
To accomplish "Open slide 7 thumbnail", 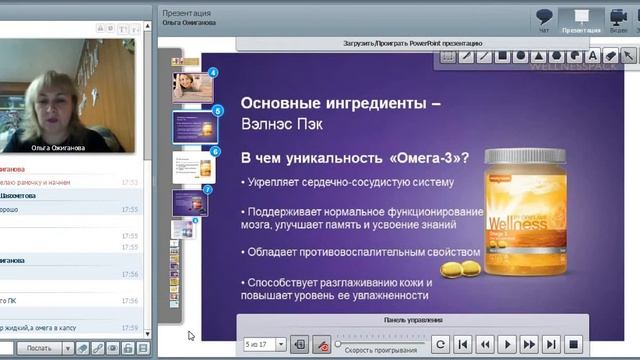I will point(190,202).
